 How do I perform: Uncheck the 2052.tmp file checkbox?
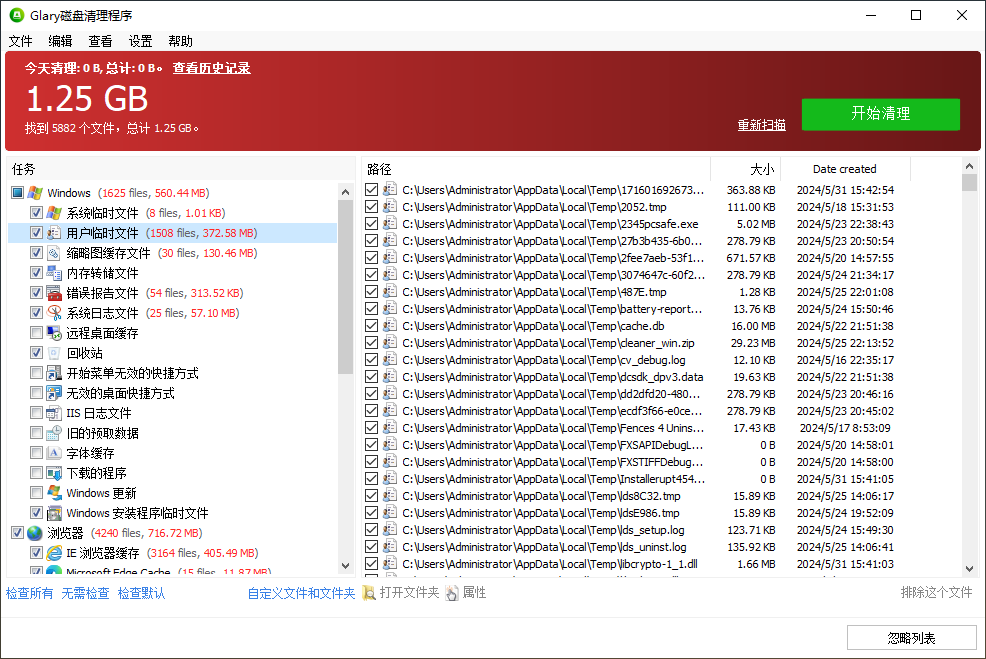click(x=372, y=206)
